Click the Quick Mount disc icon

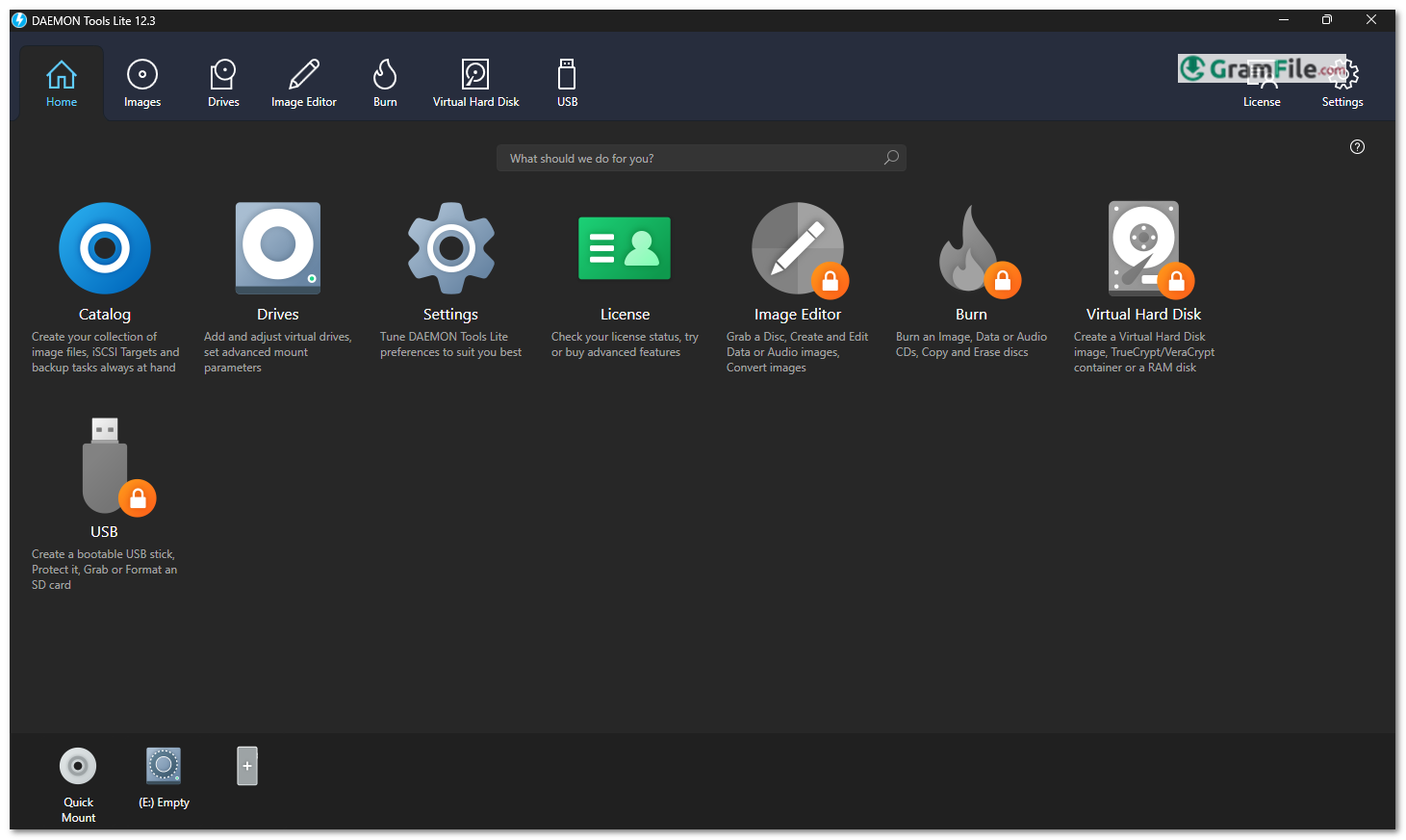[x=78, y=767]
